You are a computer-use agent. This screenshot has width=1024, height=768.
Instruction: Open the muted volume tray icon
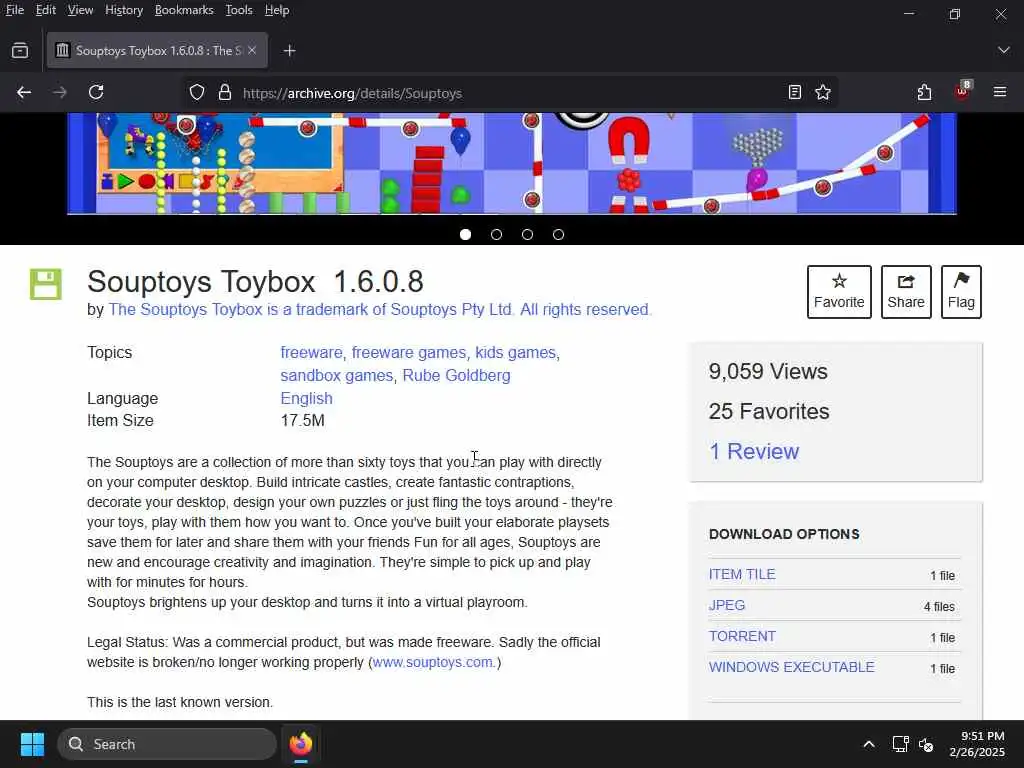(x=926, y=744)
